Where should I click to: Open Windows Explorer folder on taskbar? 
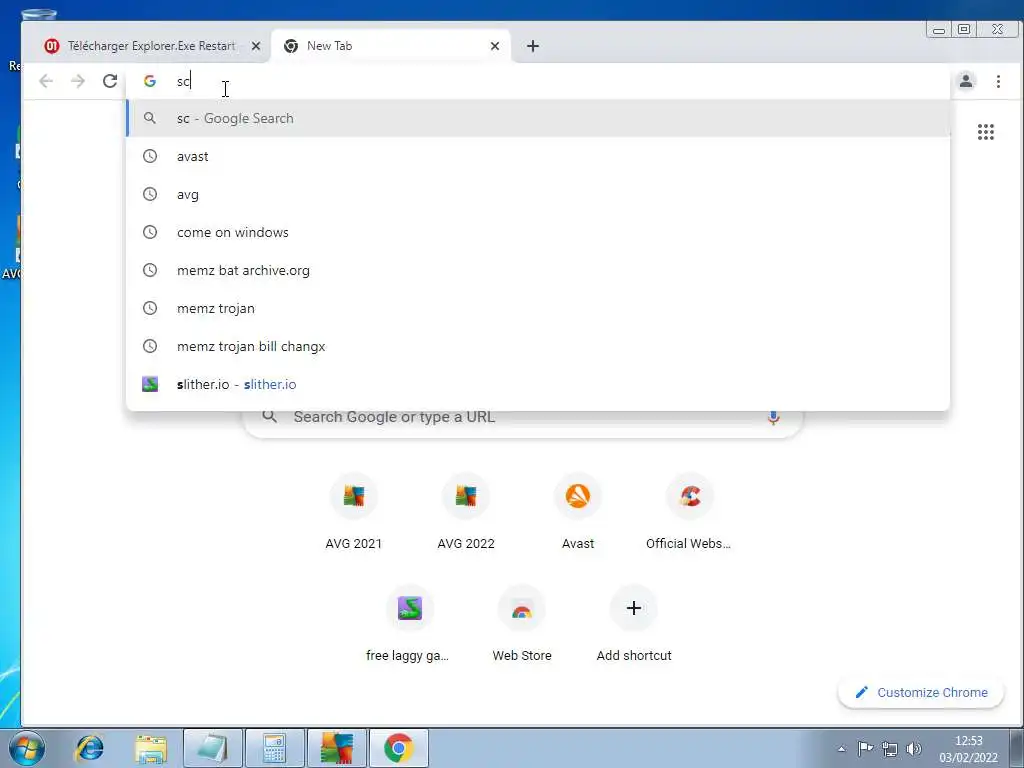pos(151,748)
